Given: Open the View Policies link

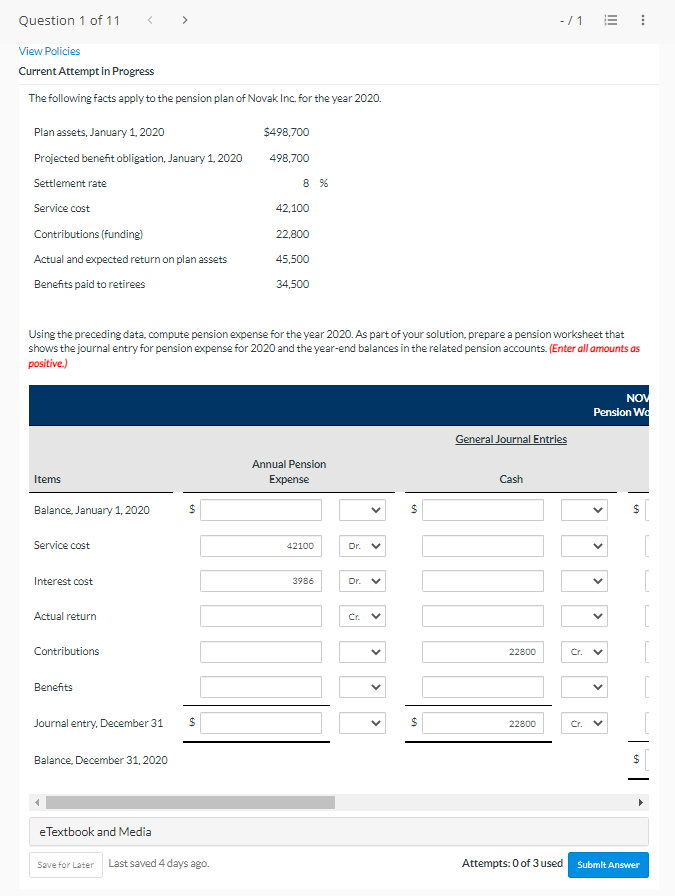Looking at the screenshot, I should (x=49, y=50).
